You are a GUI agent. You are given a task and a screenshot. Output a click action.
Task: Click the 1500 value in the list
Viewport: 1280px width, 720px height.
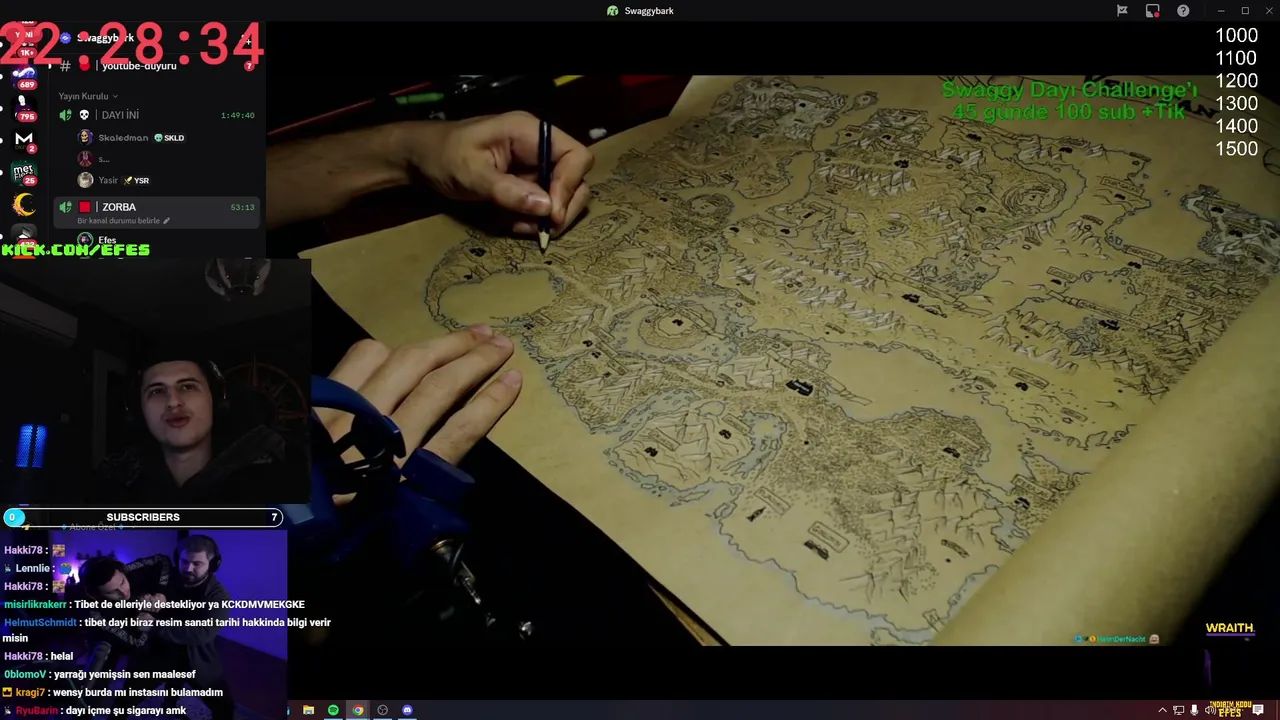[x=1236, y=148]
